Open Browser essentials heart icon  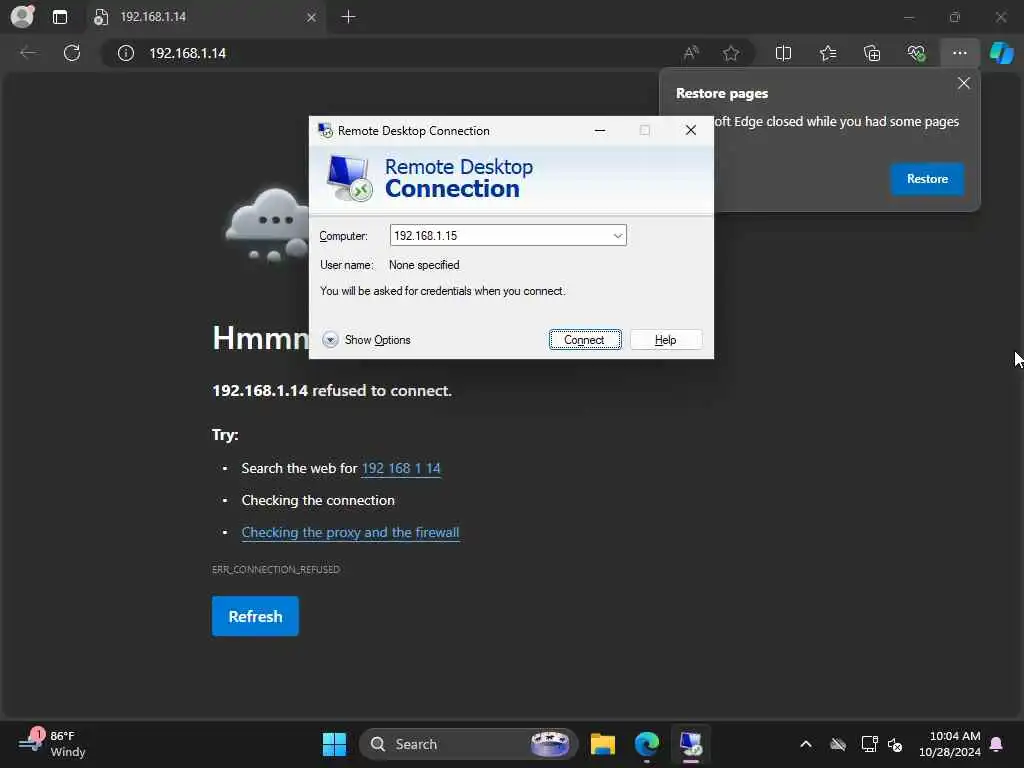(x=916, y=53)
